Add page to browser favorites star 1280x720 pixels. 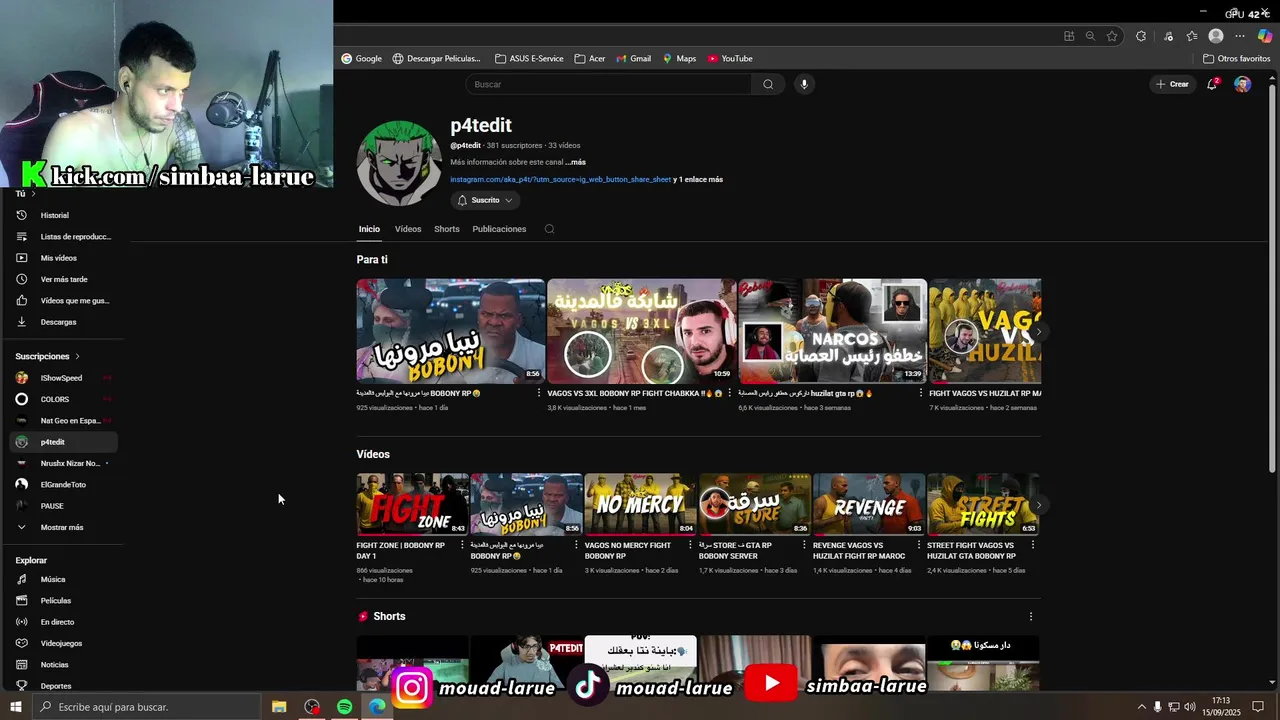[1112, 36]
